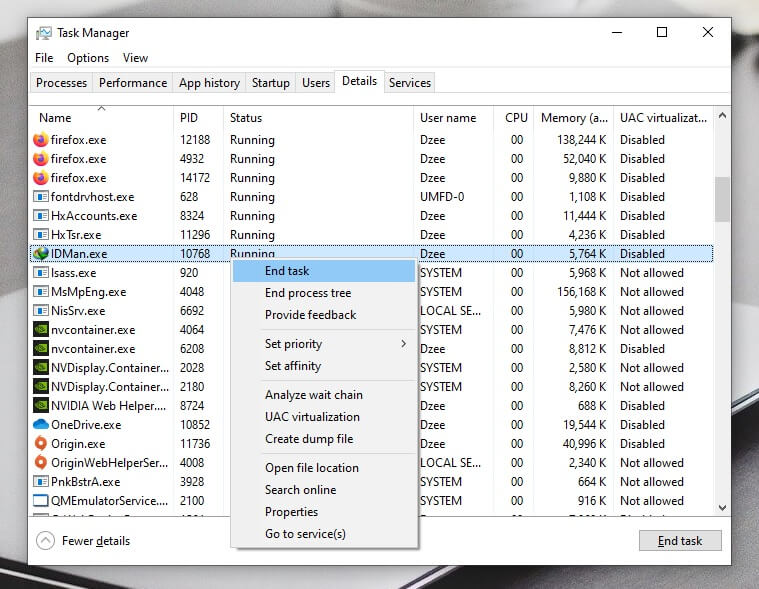Switch to the Services tab

410,83
